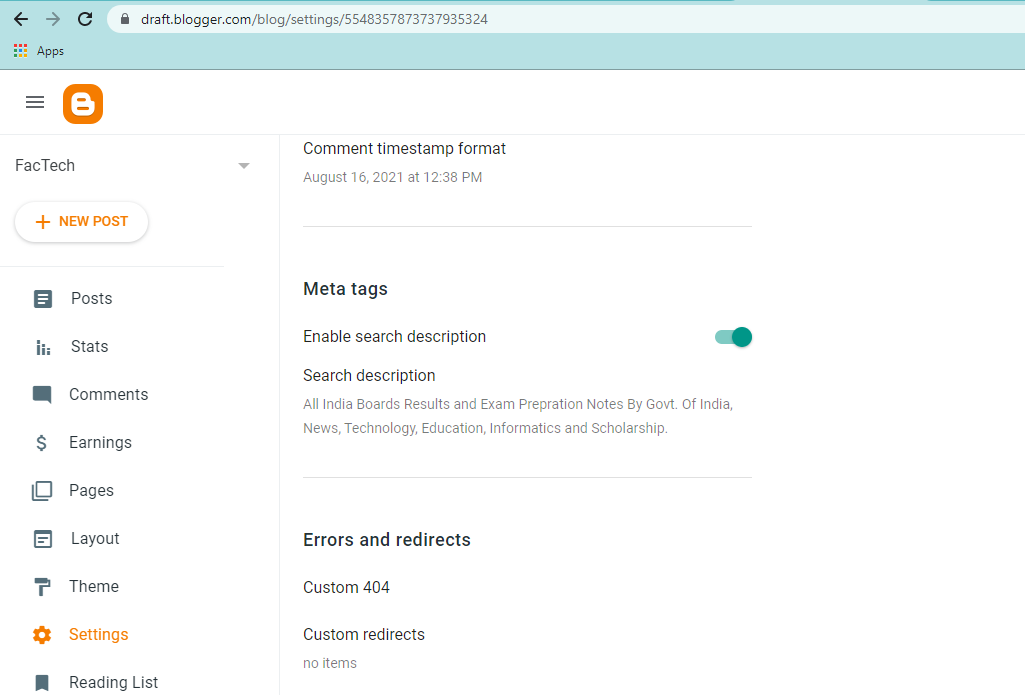Click the padlock site info icon
This screenshot has width=1025, height=695.
tap(125, 19)
